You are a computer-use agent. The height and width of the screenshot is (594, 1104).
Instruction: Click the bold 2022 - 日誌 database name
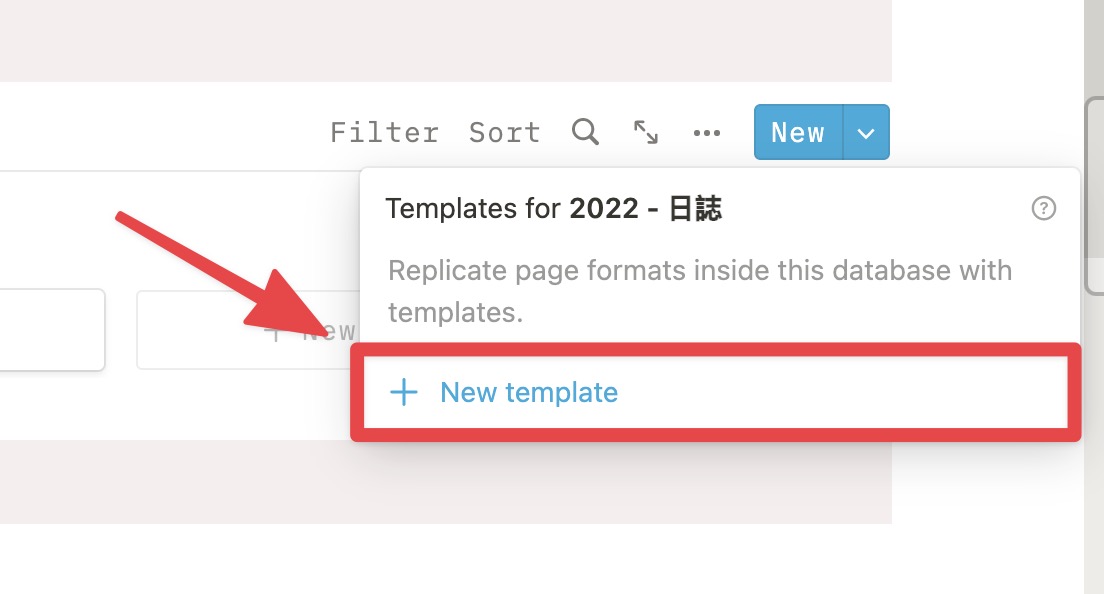click(646, 208)
